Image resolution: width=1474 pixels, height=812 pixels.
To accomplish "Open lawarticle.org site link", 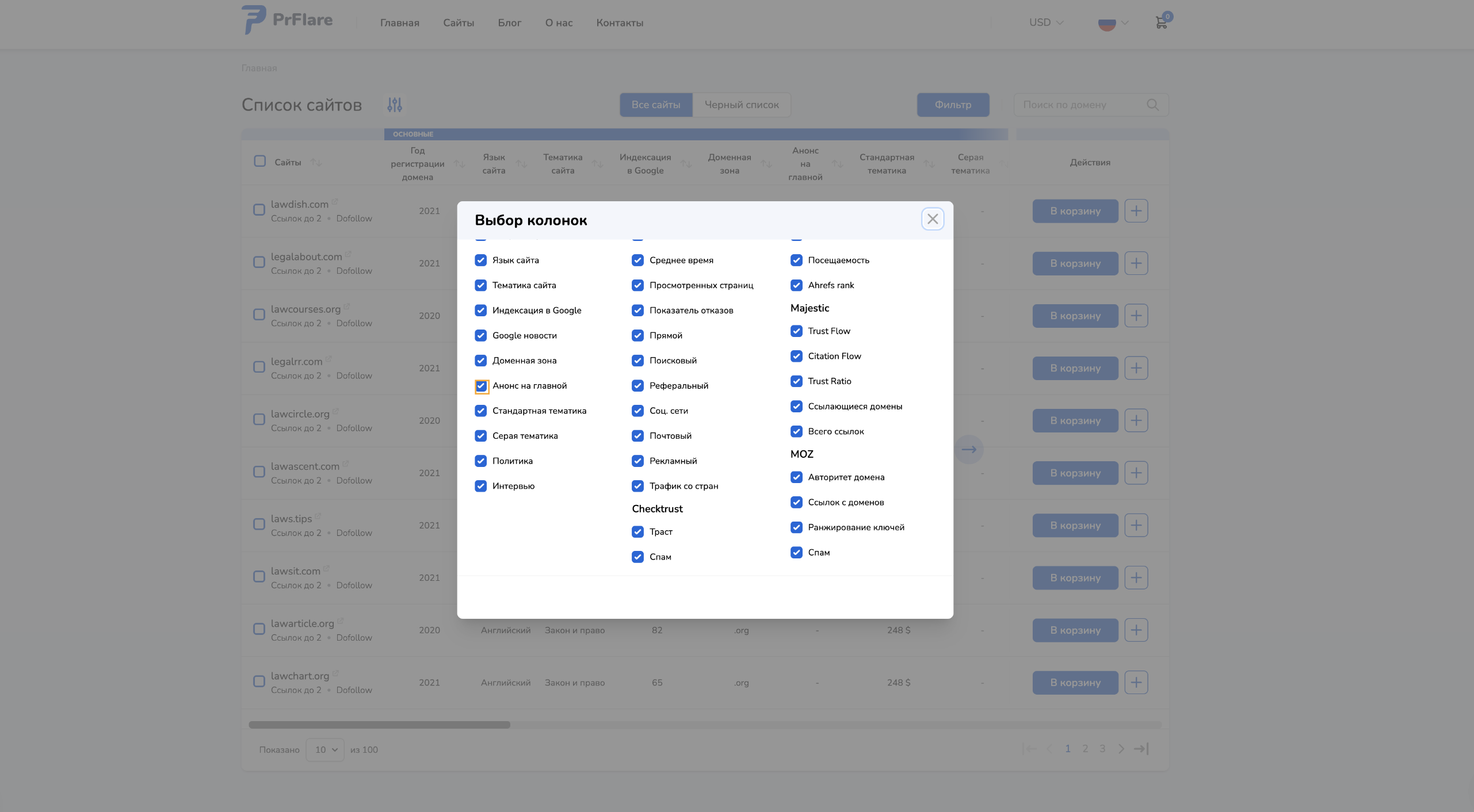I will point(303,623).
